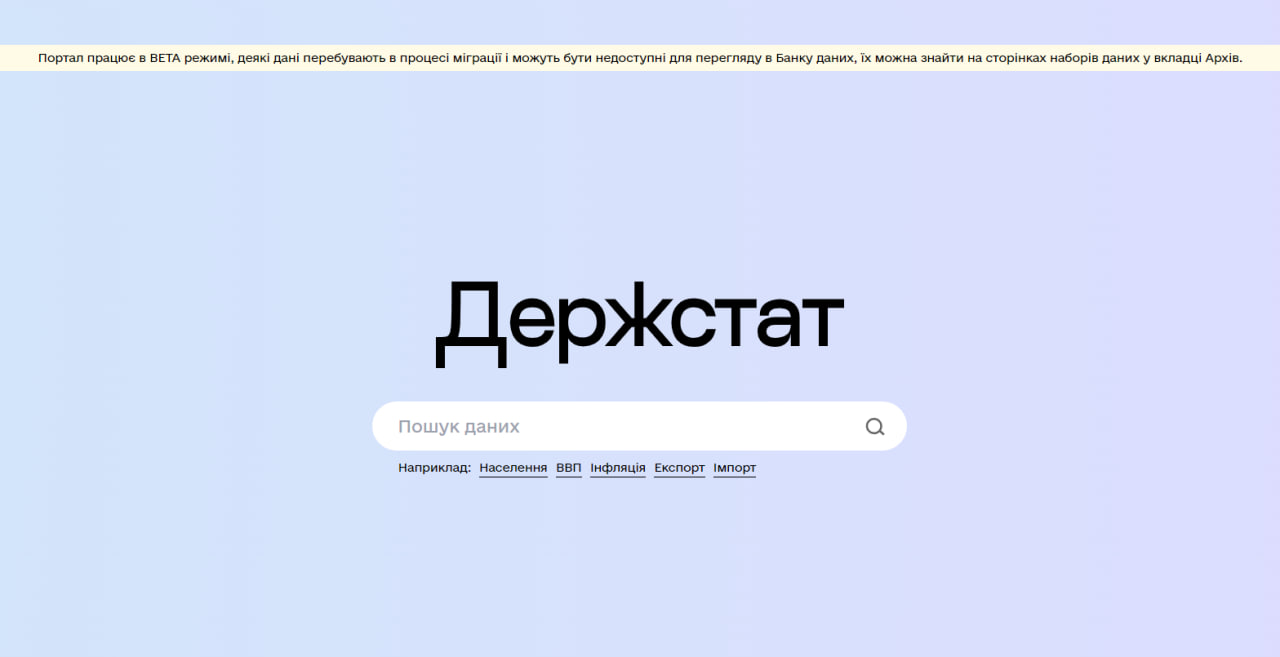Click the Наприклад: label text
The image size is (1280, 657).
[434, 468]
